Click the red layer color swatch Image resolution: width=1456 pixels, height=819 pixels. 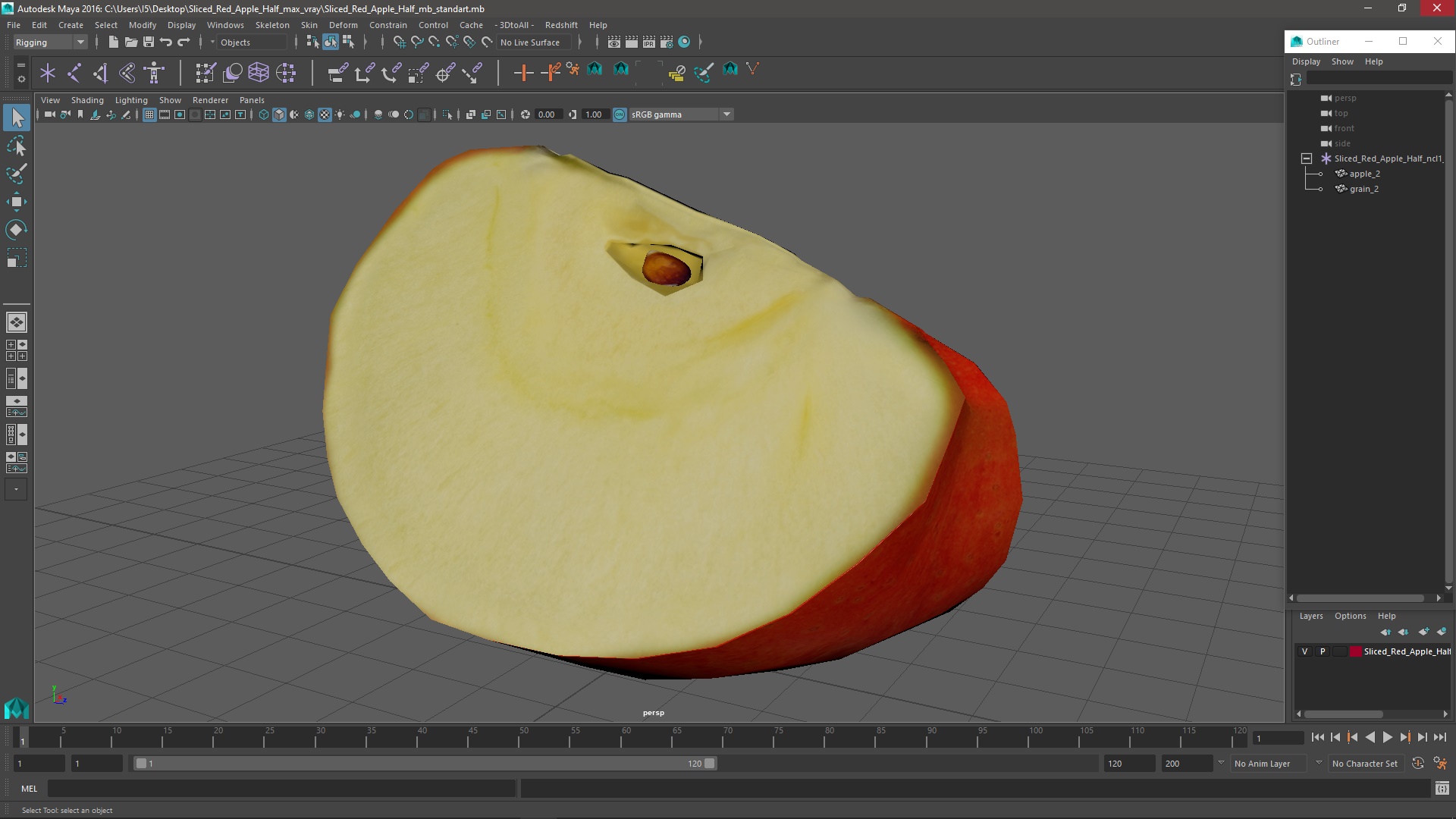tap(1355, 651)
